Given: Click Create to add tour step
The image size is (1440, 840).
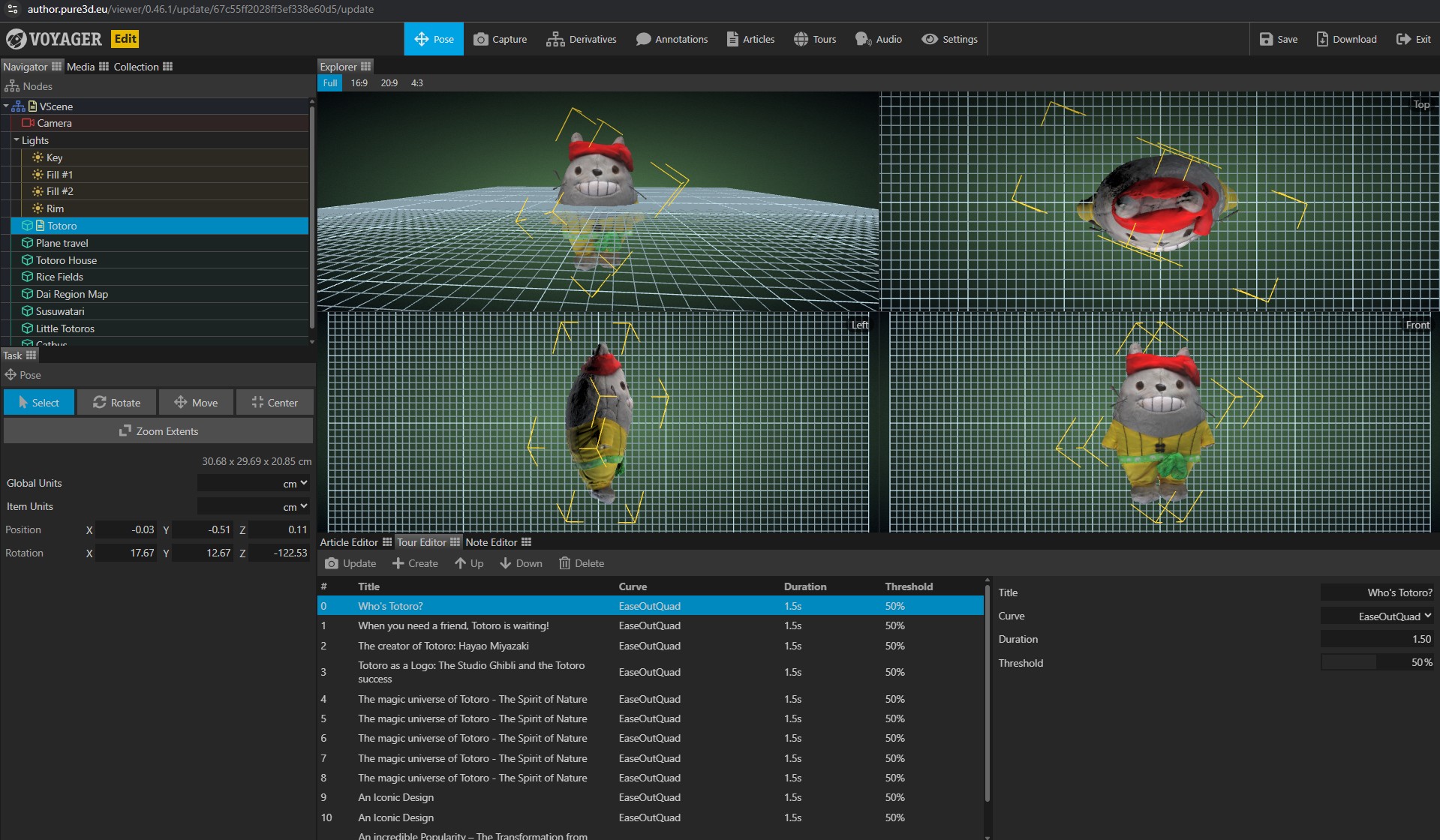Looking at the screenshot, I should (415, 563).
